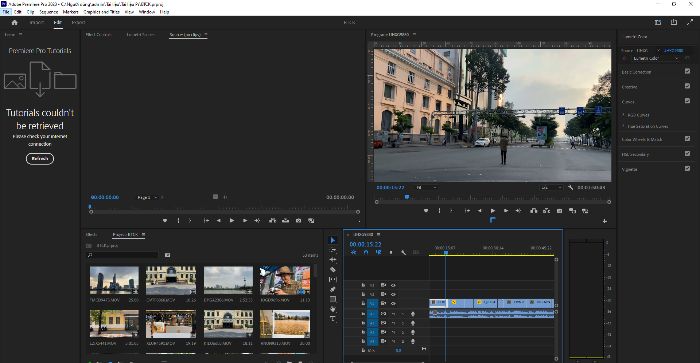Open Program monitor panel menu
The height and width of the screenshot is (363, 700).
coord(414,34)
